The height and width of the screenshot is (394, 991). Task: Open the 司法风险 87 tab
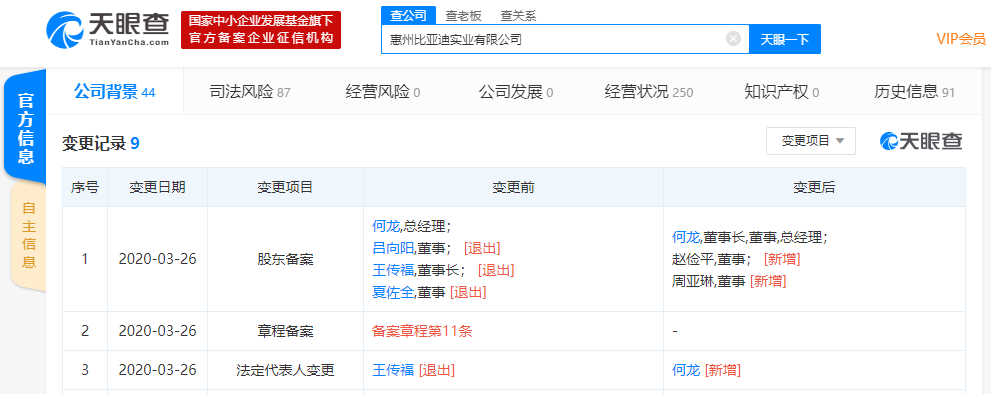[x=250, y=92]
